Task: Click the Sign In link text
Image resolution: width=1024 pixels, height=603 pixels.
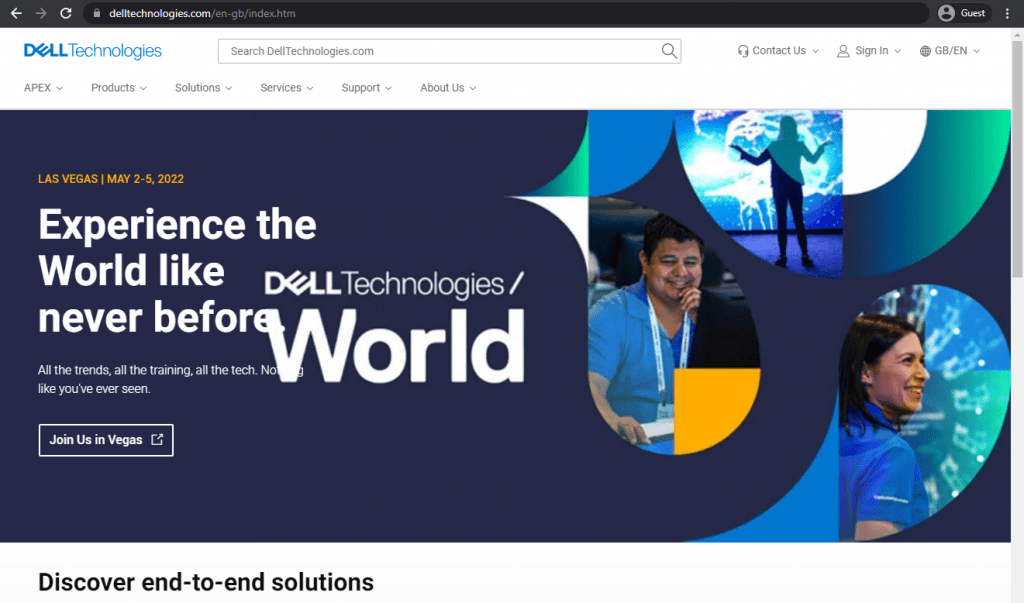Action: 871,50
